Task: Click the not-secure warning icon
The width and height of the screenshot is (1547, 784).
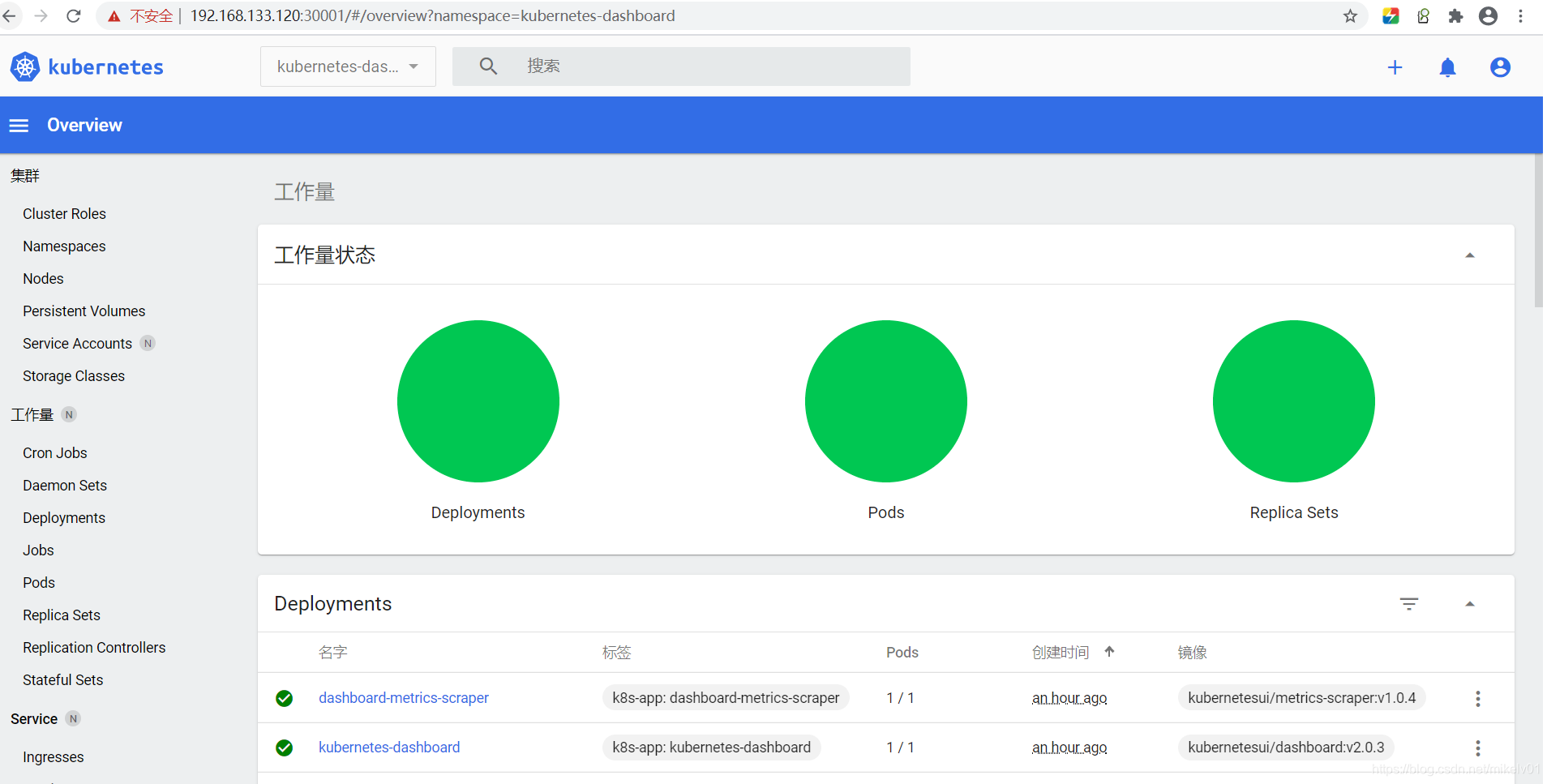Action: [114, 16]
